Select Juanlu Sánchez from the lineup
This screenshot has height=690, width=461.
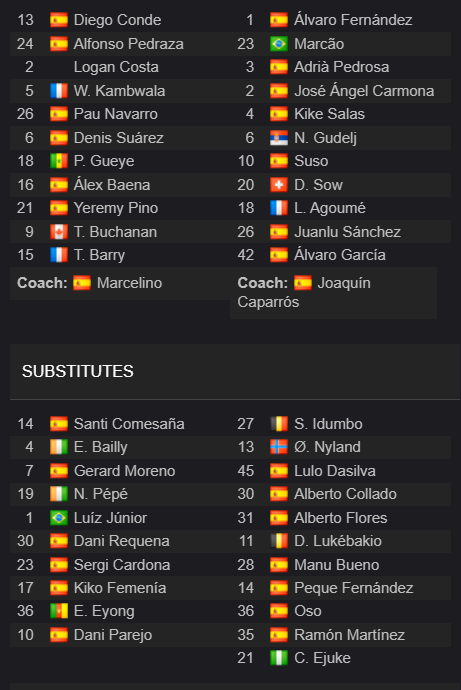348,232
